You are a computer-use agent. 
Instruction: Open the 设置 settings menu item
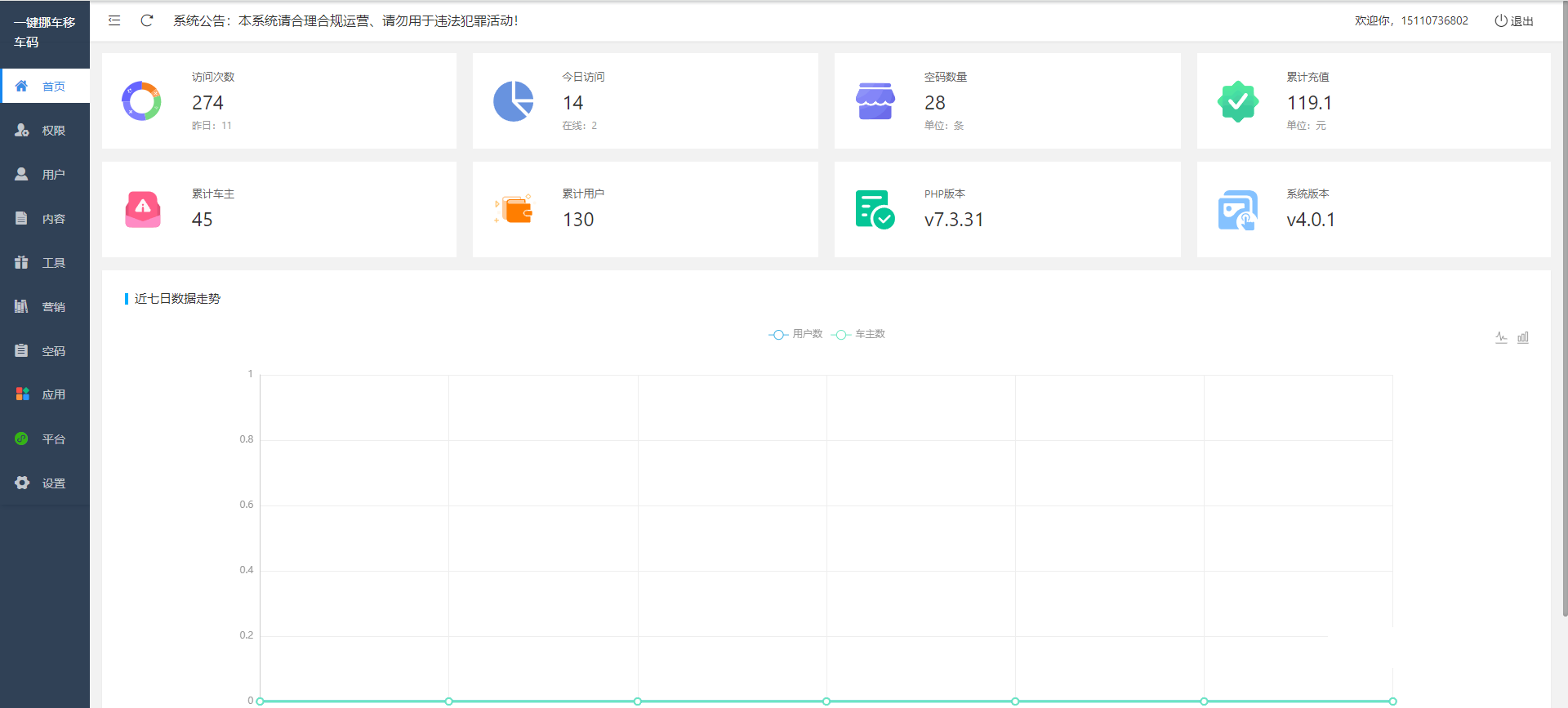[x=45, y=483]
